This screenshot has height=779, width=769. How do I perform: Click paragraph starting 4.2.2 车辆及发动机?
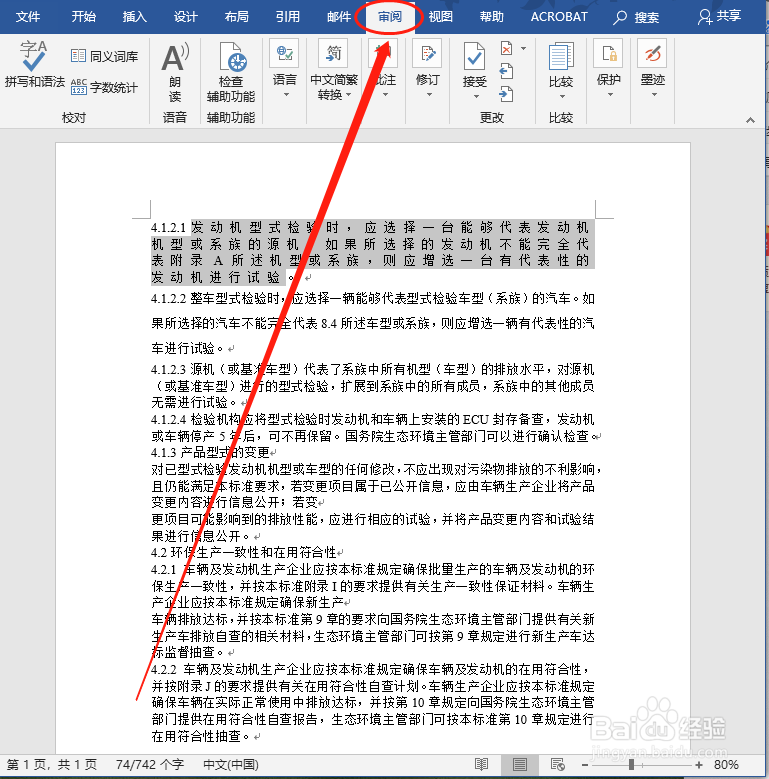click(x=373, y=702)
